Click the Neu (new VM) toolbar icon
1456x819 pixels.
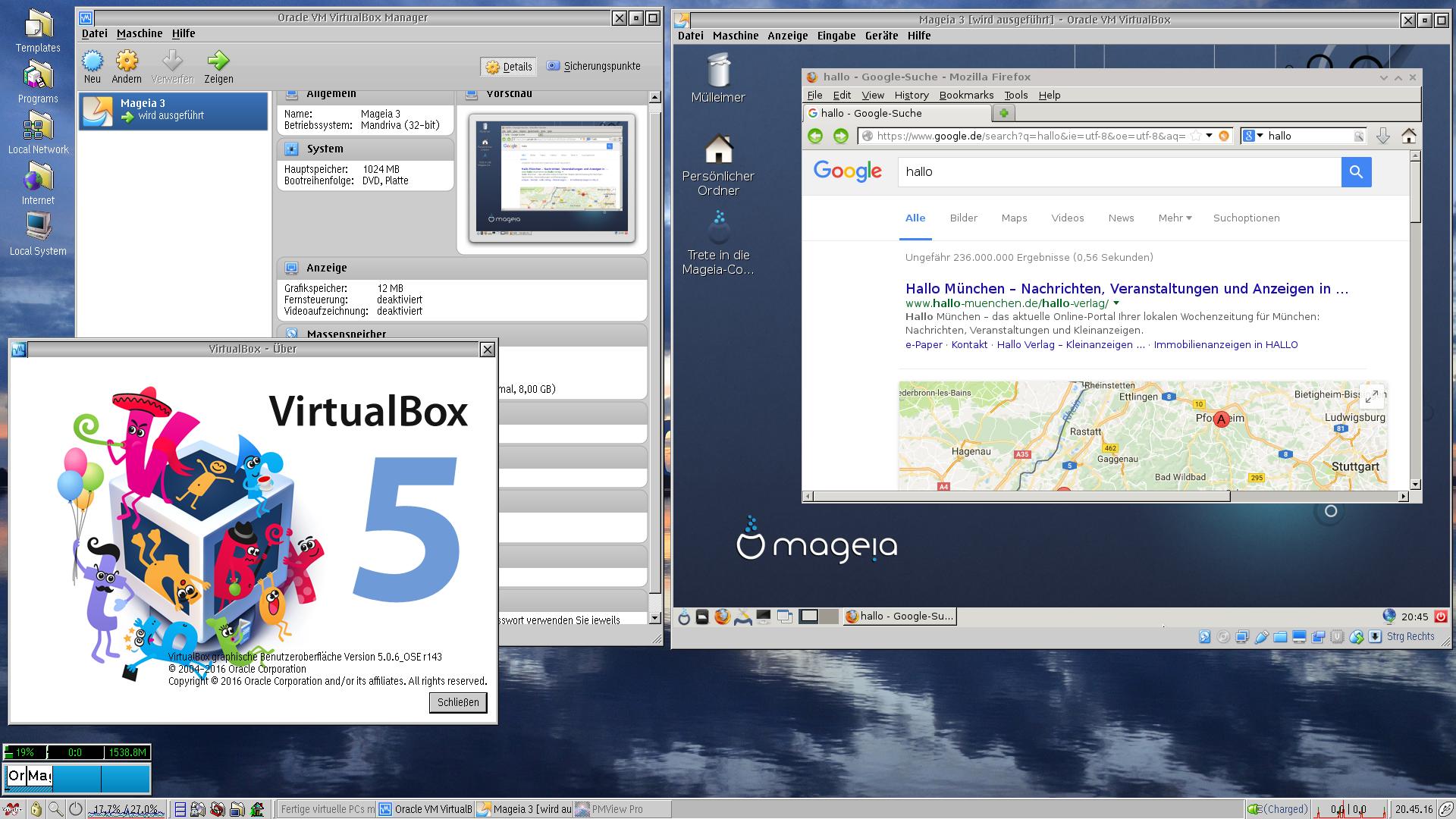pyautogui.click(x=93, y=61)
